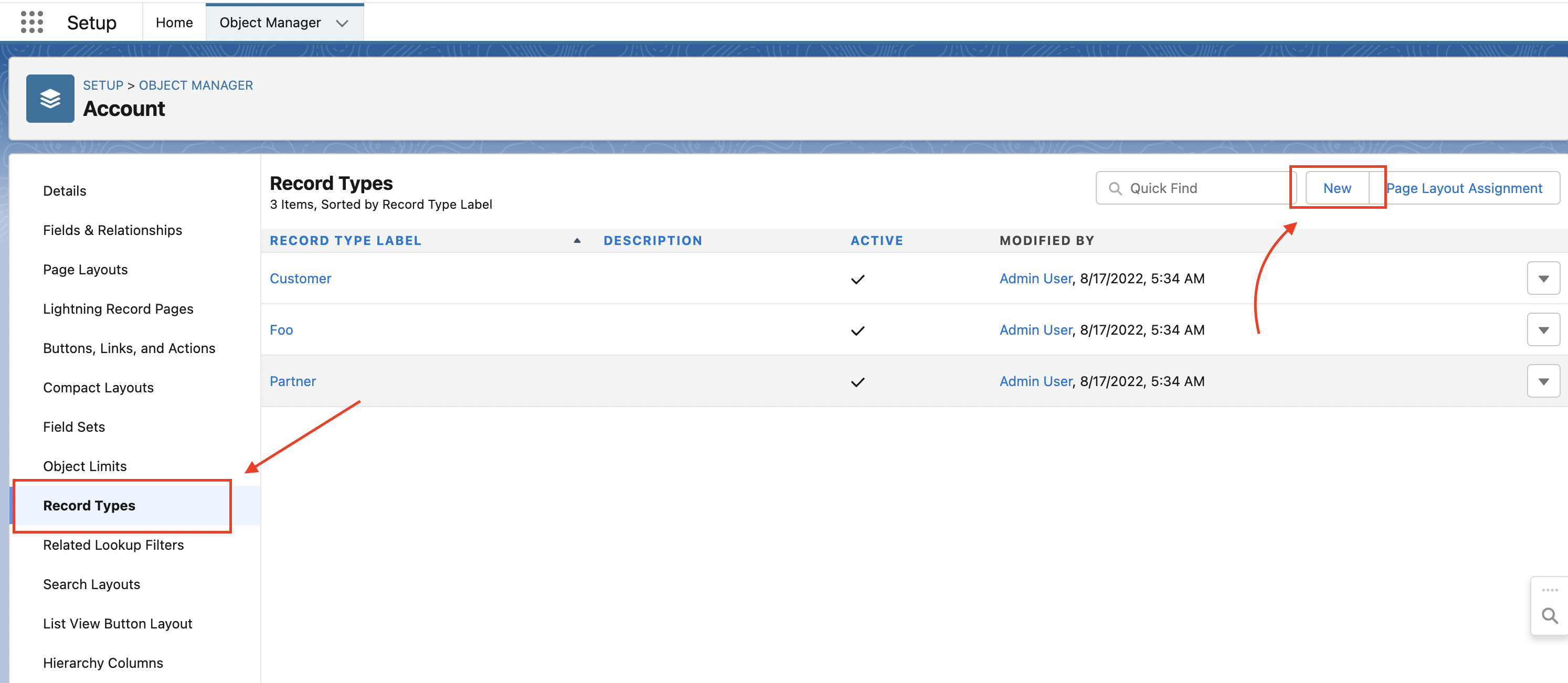Toggle the Partner active checkbox
1568x683 pixels.
click(x=857, y=381)
